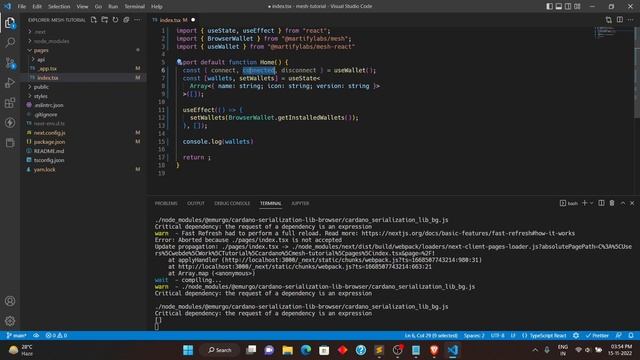Open the Terminal menu

click(x=135, y=7)
